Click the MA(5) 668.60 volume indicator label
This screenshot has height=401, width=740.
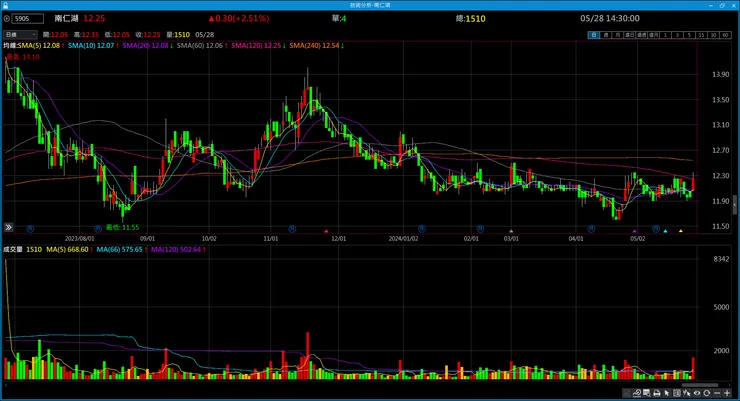coord(69,250)
